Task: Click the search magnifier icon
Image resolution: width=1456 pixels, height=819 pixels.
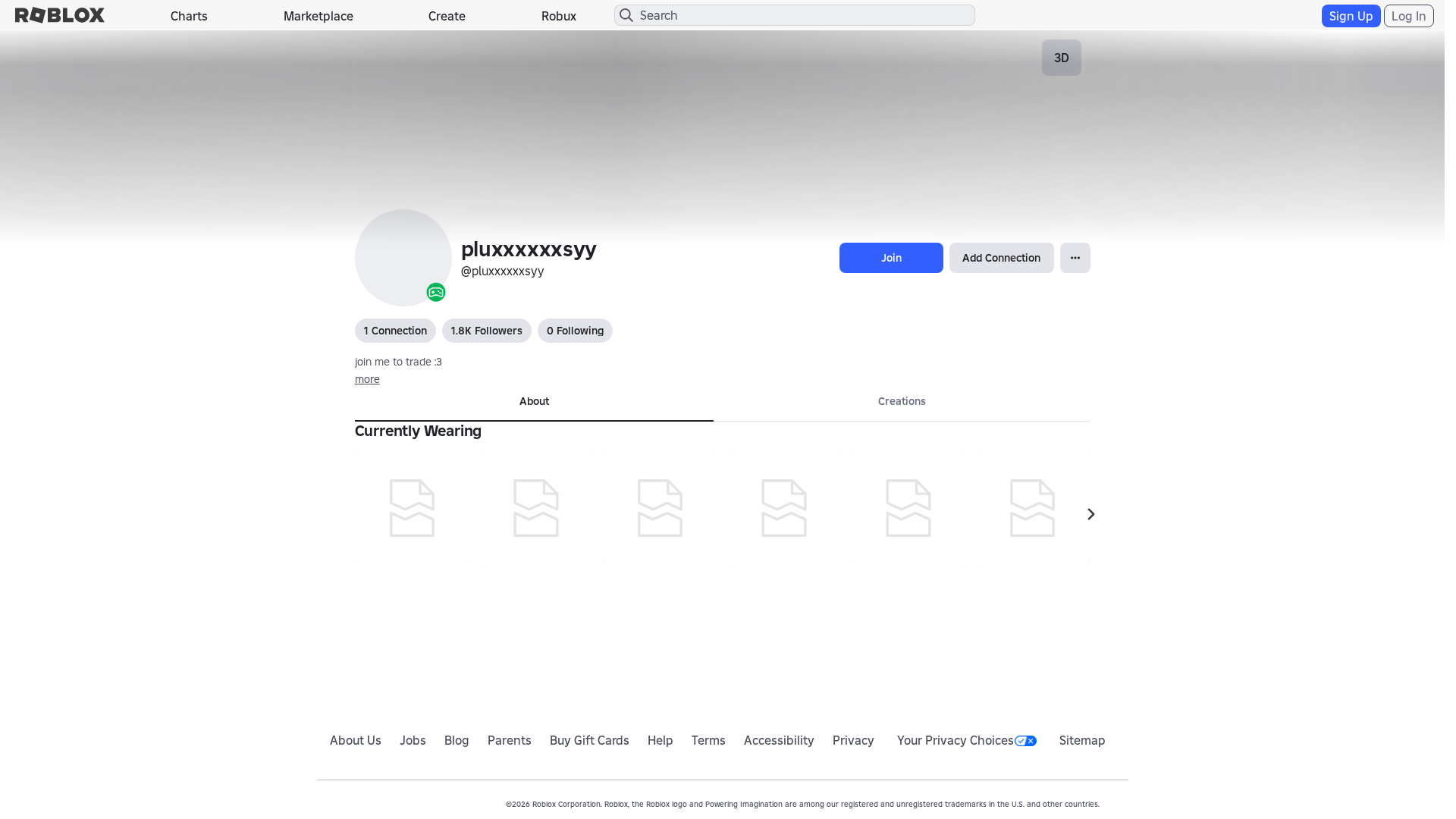Action: pos(626,15)
